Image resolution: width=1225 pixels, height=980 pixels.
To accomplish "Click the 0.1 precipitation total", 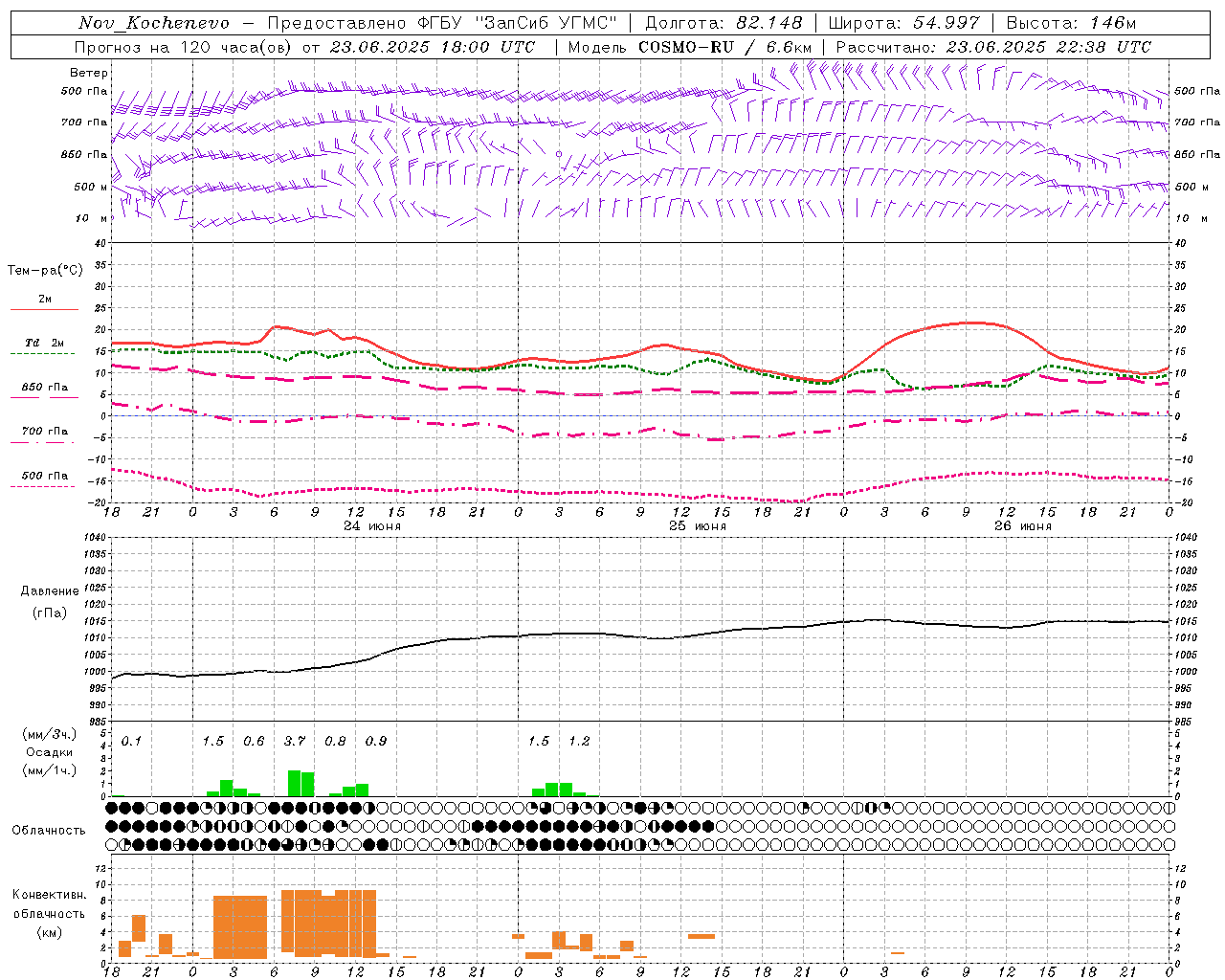I will point(131,741).
